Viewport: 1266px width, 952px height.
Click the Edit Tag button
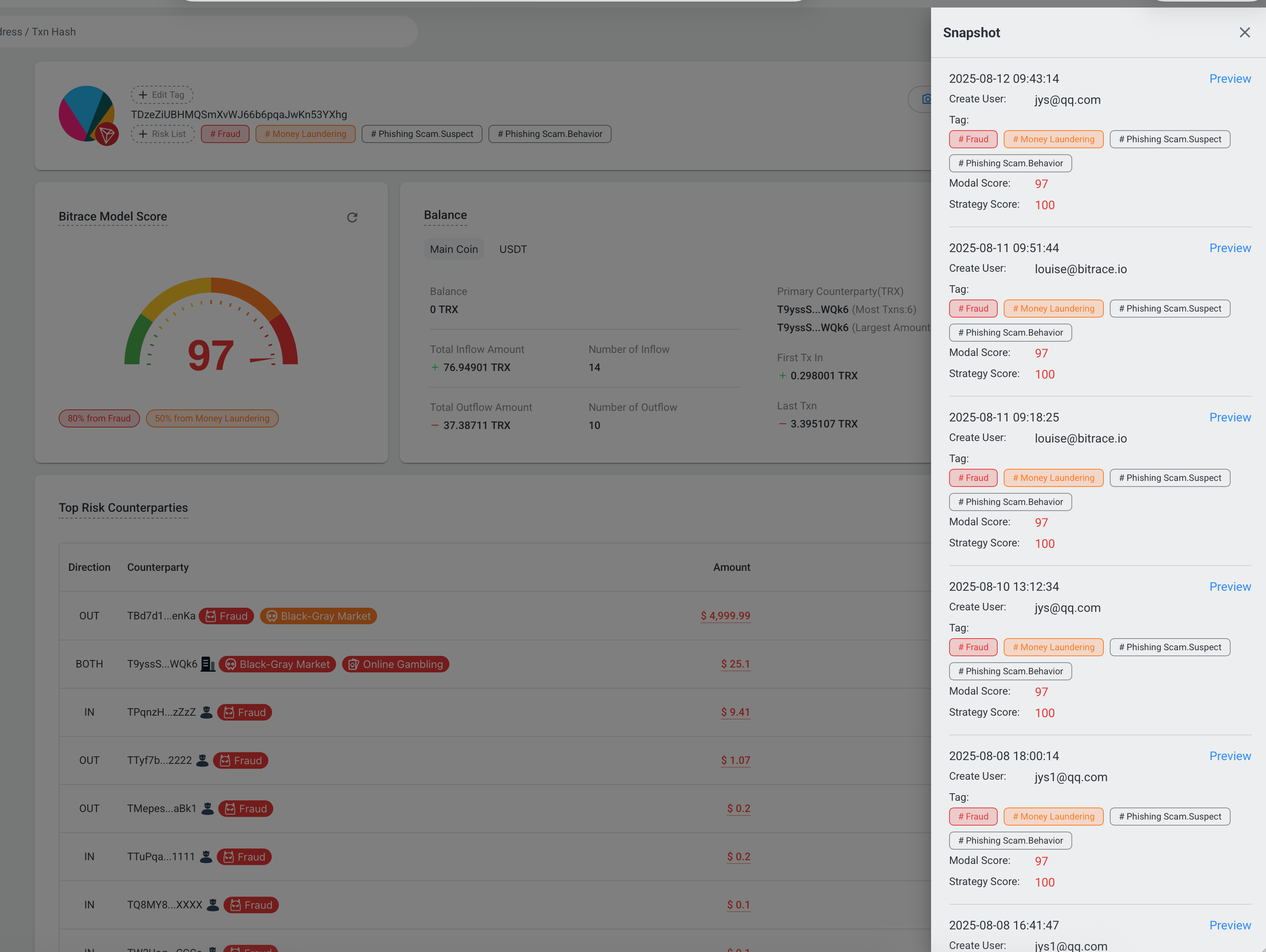point(162,94)
